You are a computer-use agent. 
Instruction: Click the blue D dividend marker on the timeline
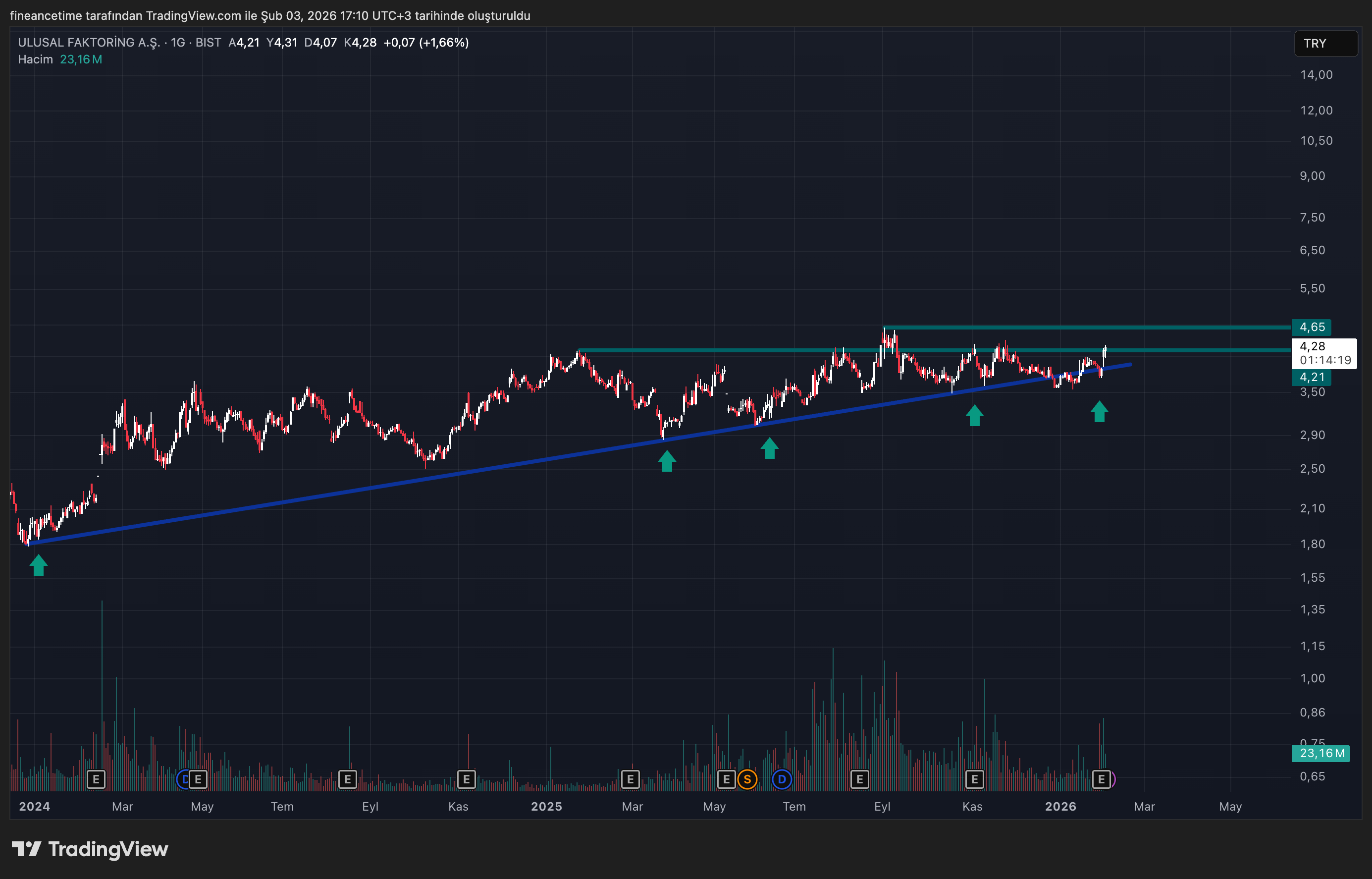[782, 778]
